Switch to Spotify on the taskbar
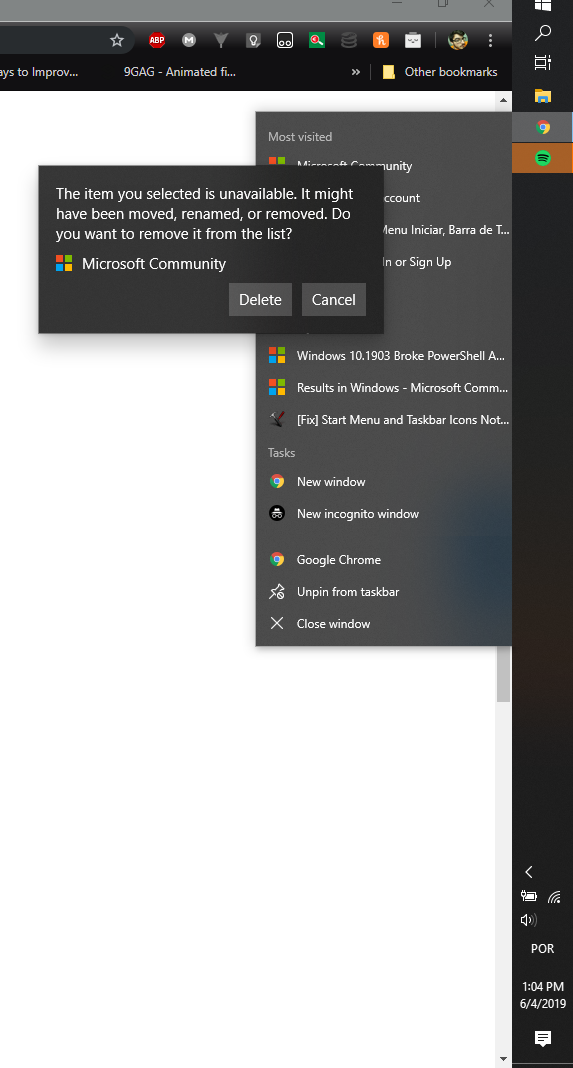Image resolution: width=573 pixels, height=1068 pixels. tap(542, 158)
